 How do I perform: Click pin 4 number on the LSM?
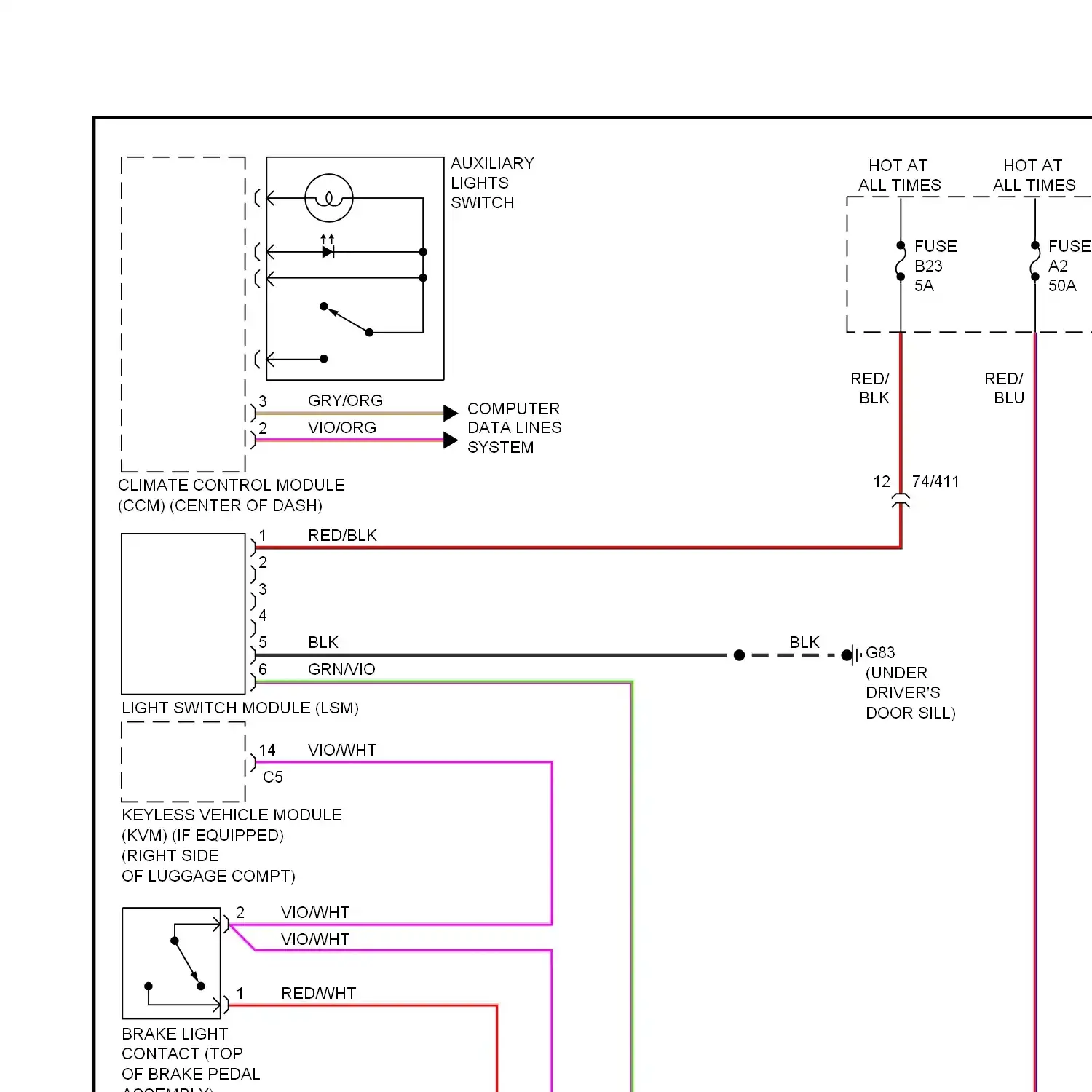pyautogui.click(x=263, y=615)
